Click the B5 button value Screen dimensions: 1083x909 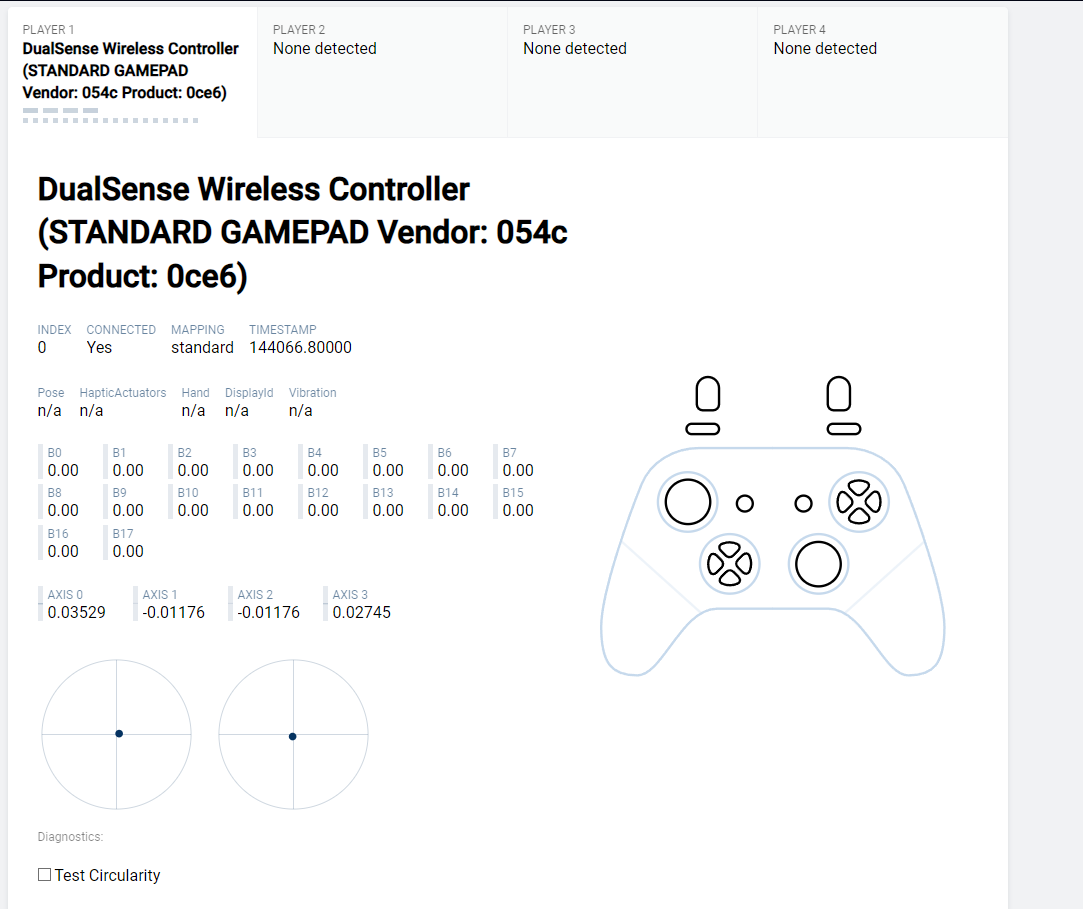(387, 470)
